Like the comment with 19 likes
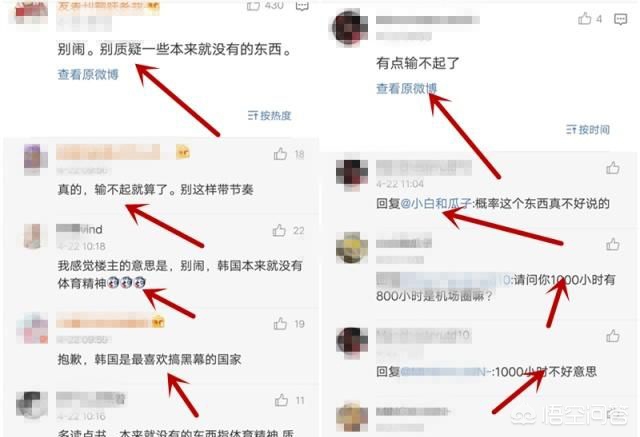This screenshot has height=437, width=640. click(x=280, y=324)
